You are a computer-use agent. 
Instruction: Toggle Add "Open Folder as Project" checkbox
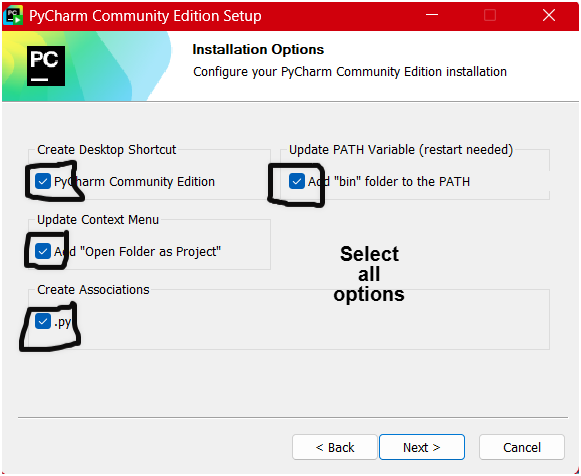pos(43,252)
